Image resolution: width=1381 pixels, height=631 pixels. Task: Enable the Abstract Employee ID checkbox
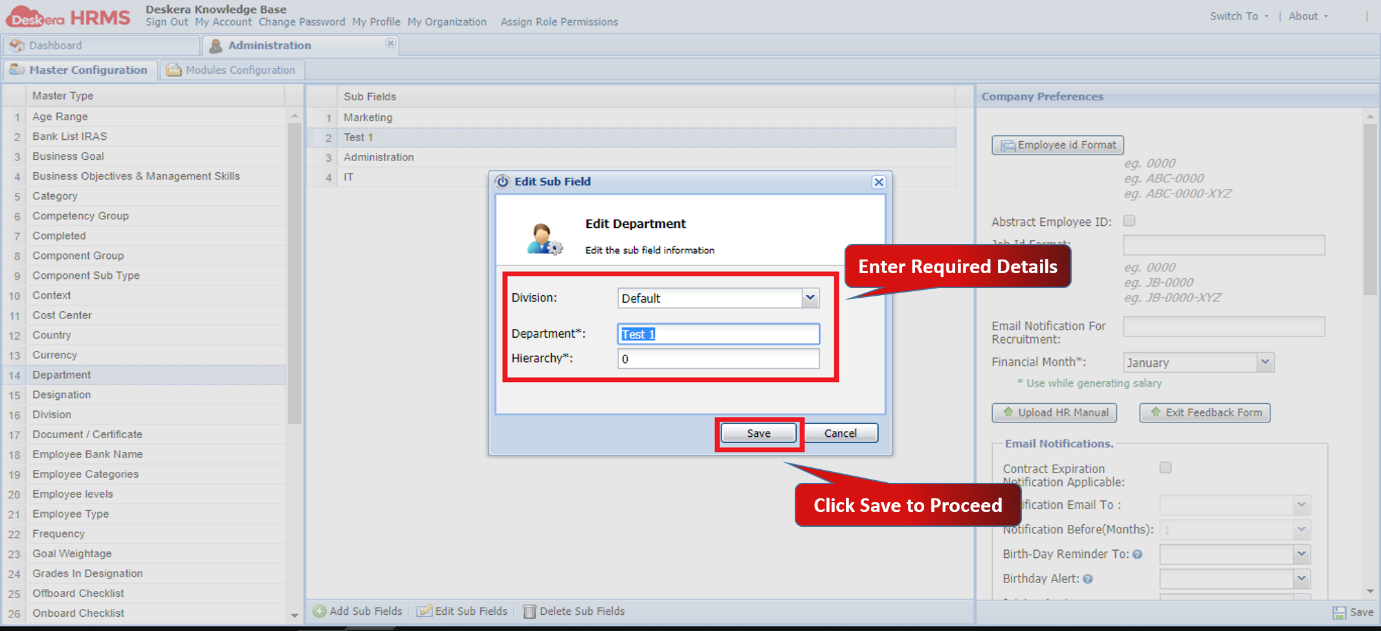[x=1129, y=221]
